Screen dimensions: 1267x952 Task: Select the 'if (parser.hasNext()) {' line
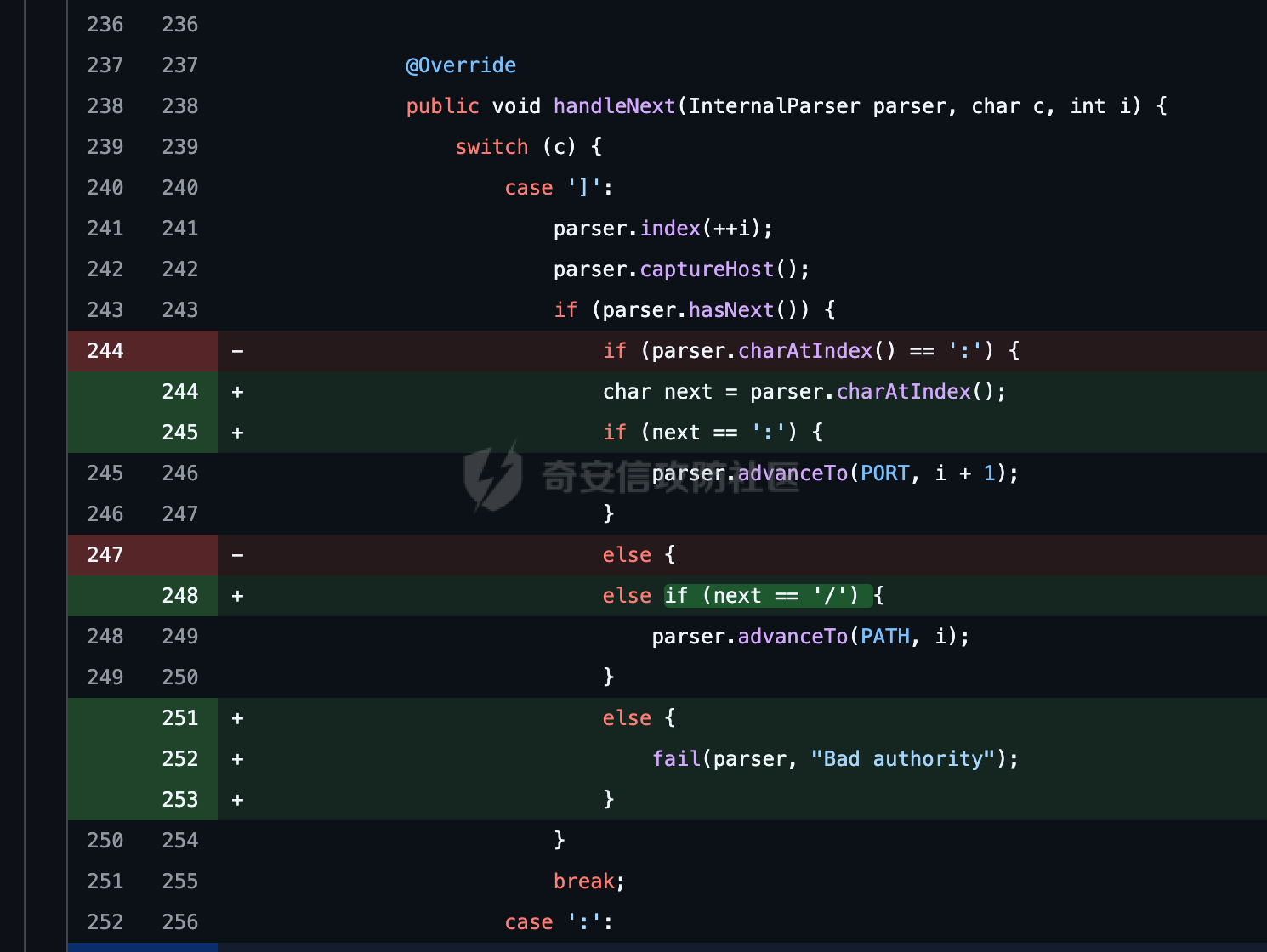point(695,310)
